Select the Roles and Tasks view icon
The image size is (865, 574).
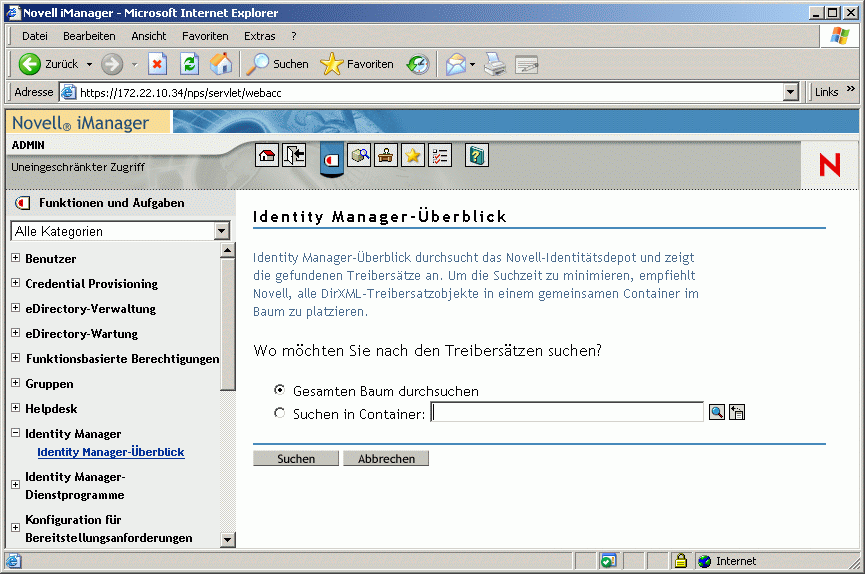point(332,160)
